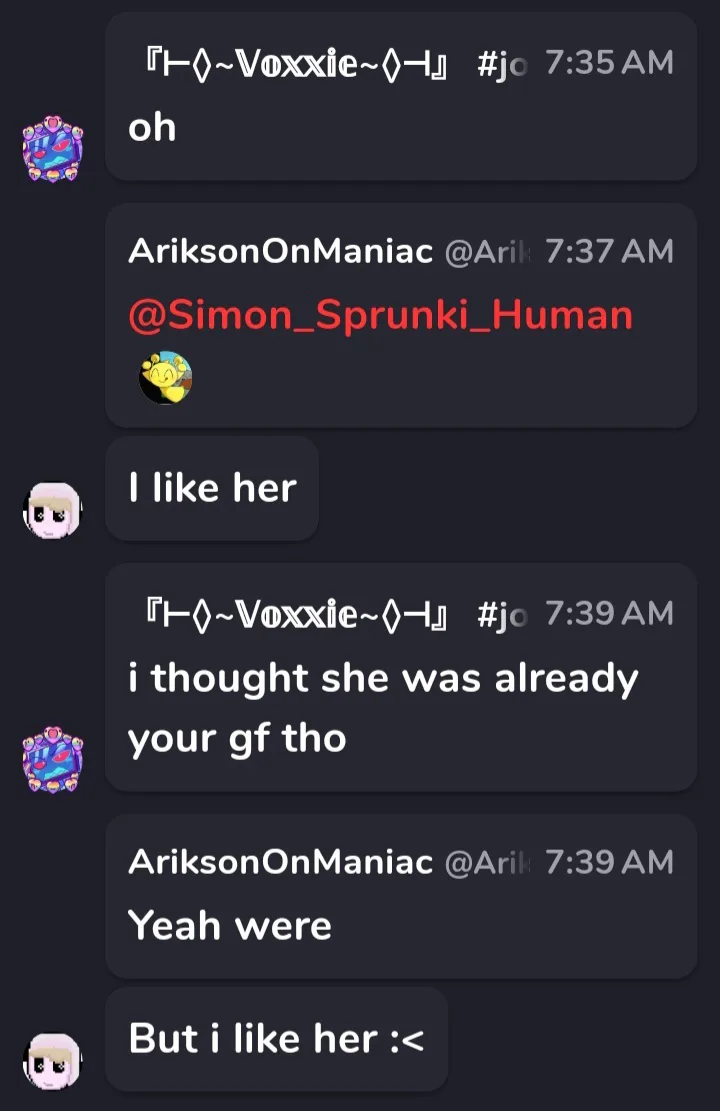Image resolution: width=720 pixels, height=1111 pixels.
Task: Click the yellow Sprunki avatar under the mention
Action: click(x=166, y=378)
